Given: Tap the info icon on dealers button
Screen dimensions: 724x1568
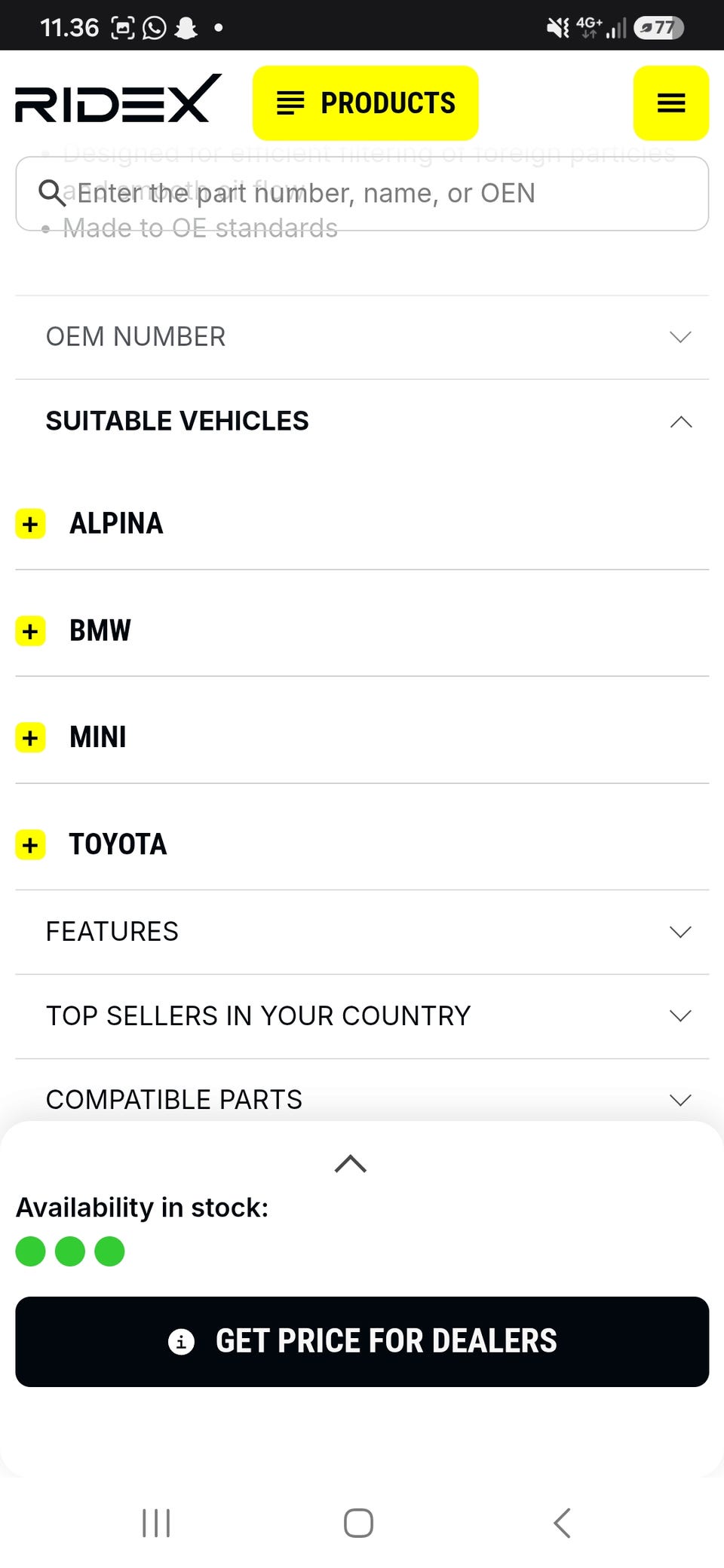Looking at the screenshot, I should coord(181,1341).
